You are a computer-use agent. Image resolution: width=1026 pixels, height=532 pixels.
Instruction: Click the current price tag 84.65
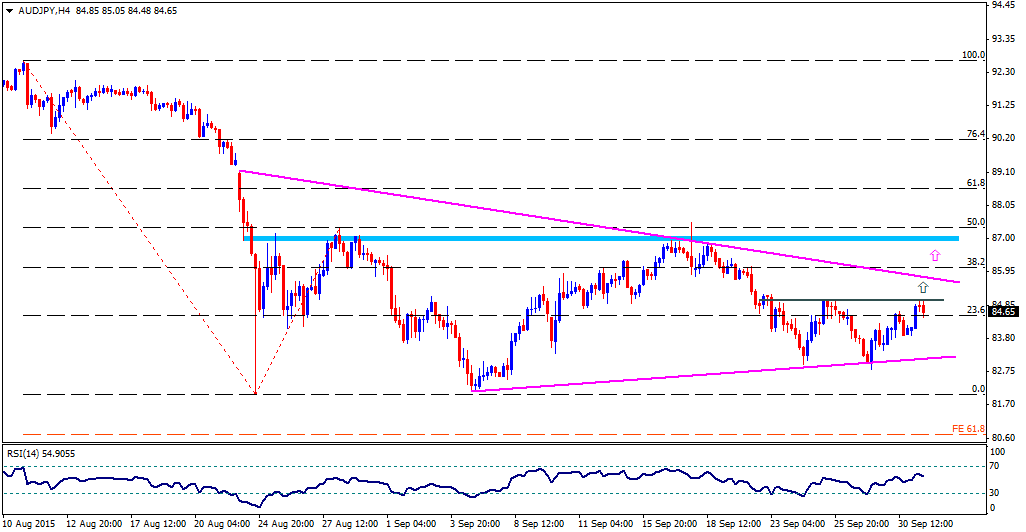click(x=1003, y=311)
